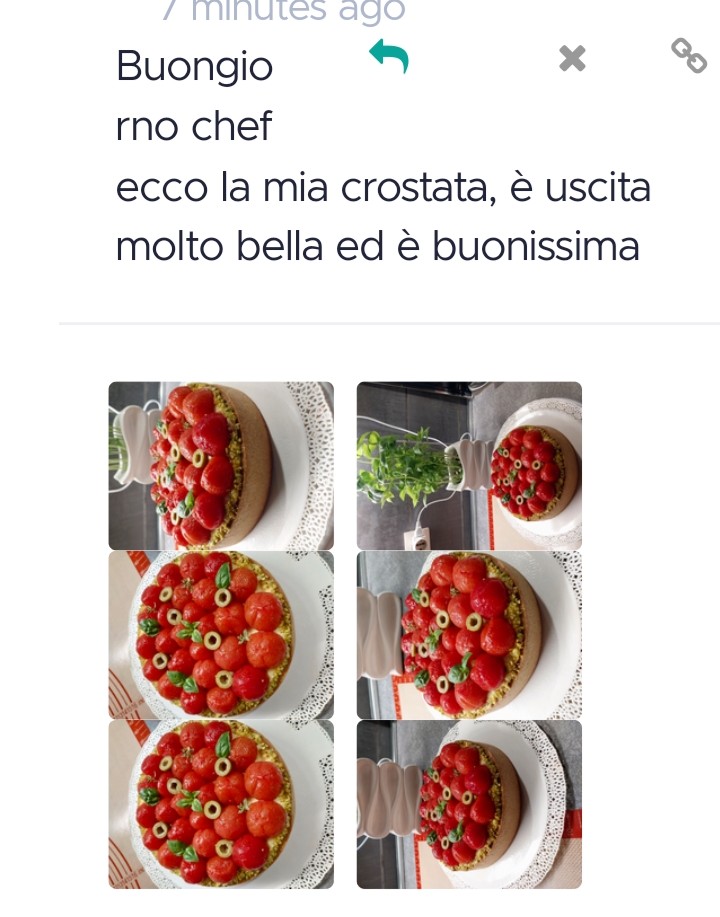Delete the comment with the X icon
Image resolution: width=720 pixels, height=917 pixels.
coord(572,58)
